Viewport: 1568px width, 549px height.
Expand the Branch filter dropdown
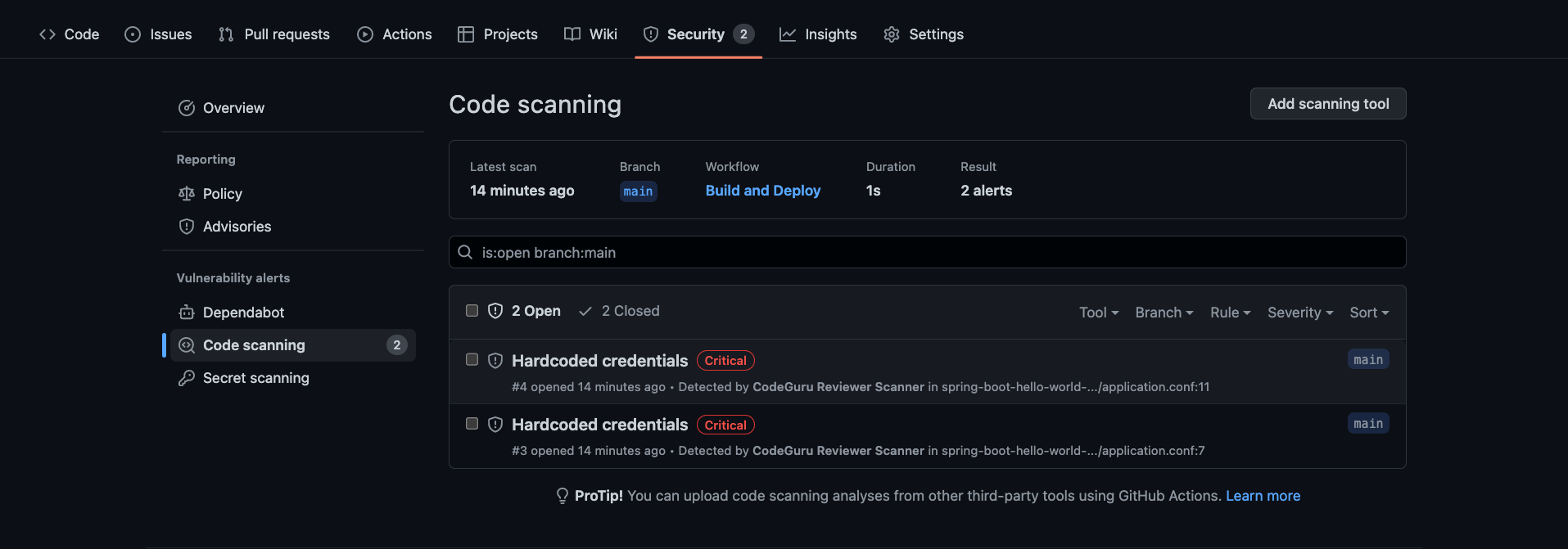pyautogui.click(x=1164, y=313)
